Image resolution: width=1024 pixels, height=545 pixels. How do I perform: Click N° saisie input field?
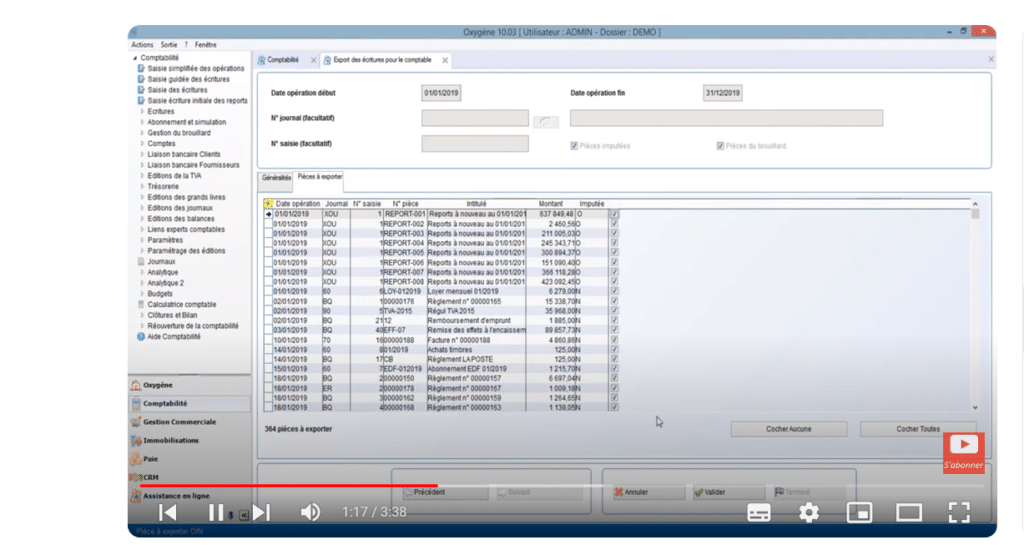pyautogui.click(x=475, y=144)
